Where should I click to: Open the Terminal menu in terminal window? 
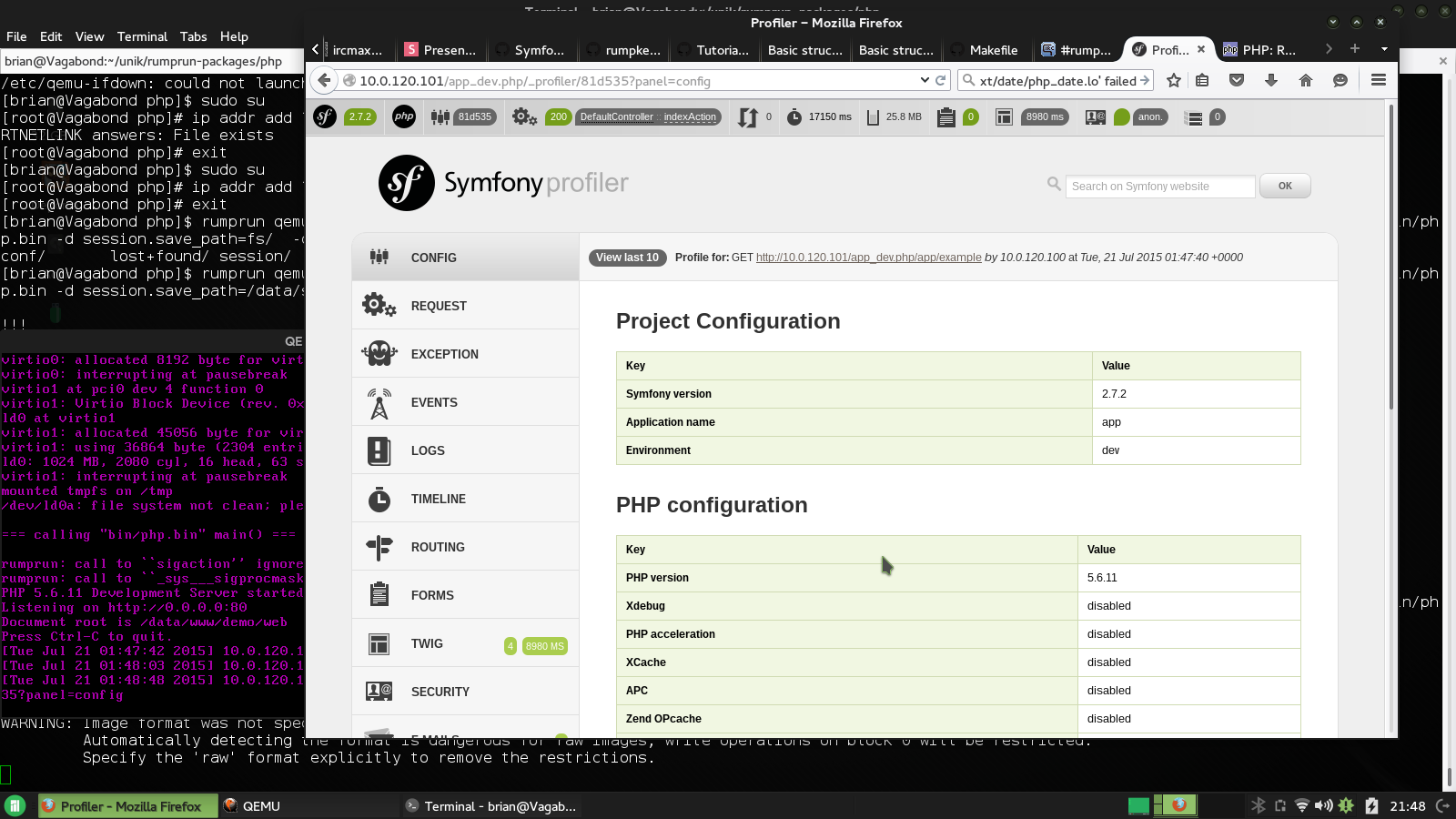click(x=142, y=36)
